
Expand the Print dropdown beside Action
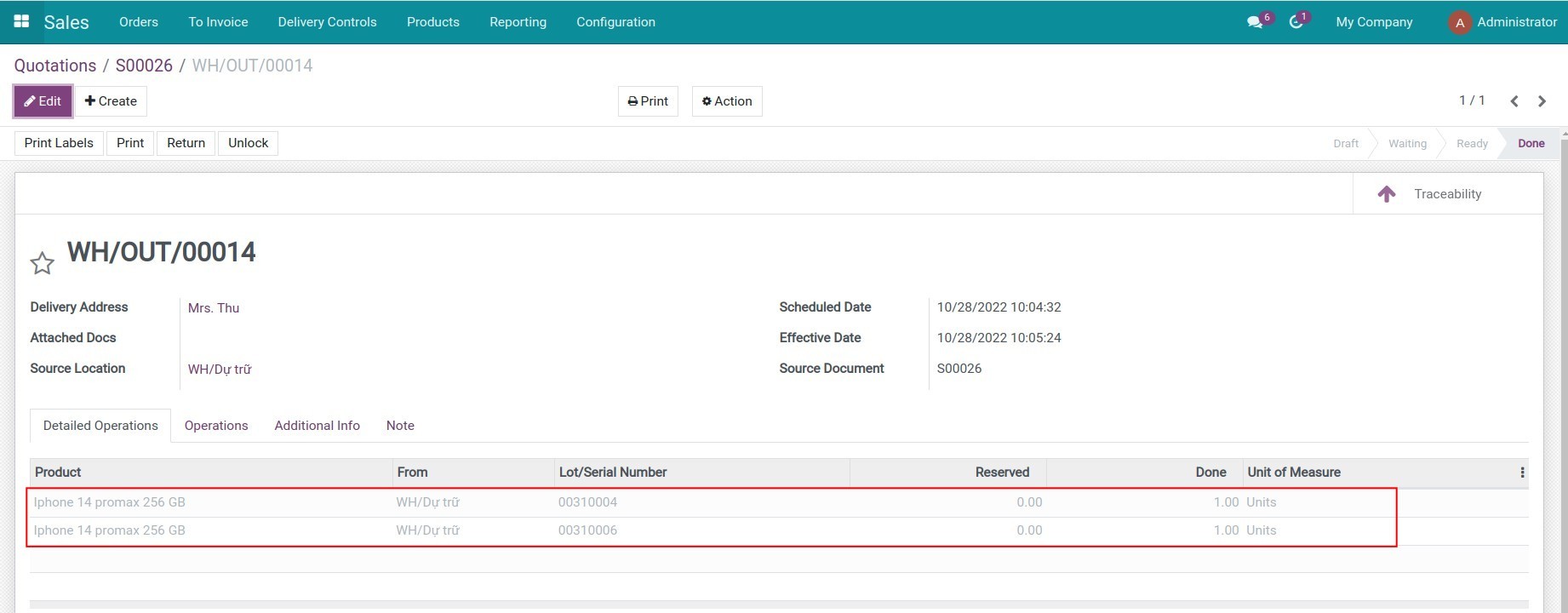click(x=648, y=101)
